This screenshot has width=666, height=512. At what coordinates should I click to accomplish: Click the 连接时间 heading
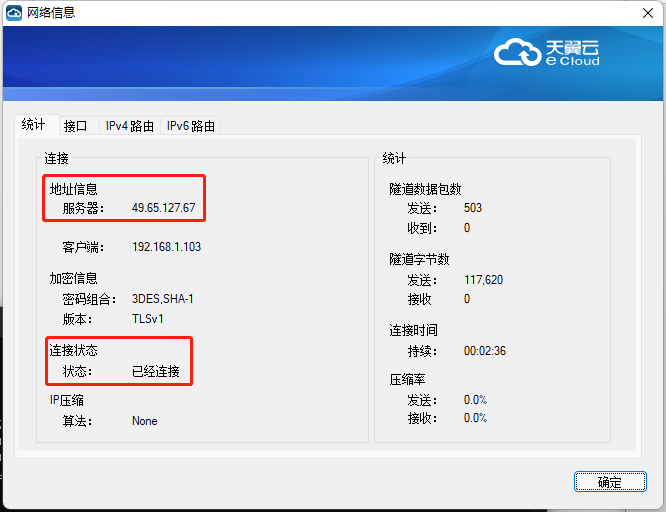pos(413,330)
